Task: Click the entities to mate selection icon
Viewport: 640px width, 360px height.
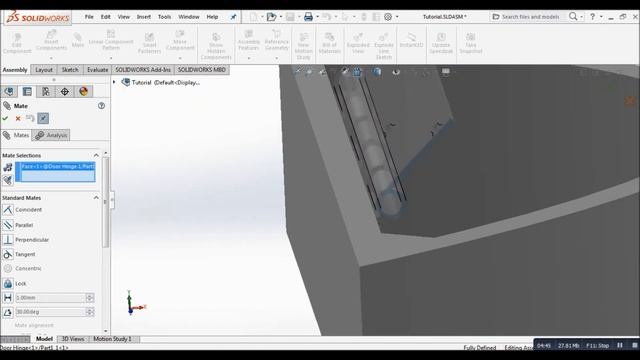Action: click(8, 167)
